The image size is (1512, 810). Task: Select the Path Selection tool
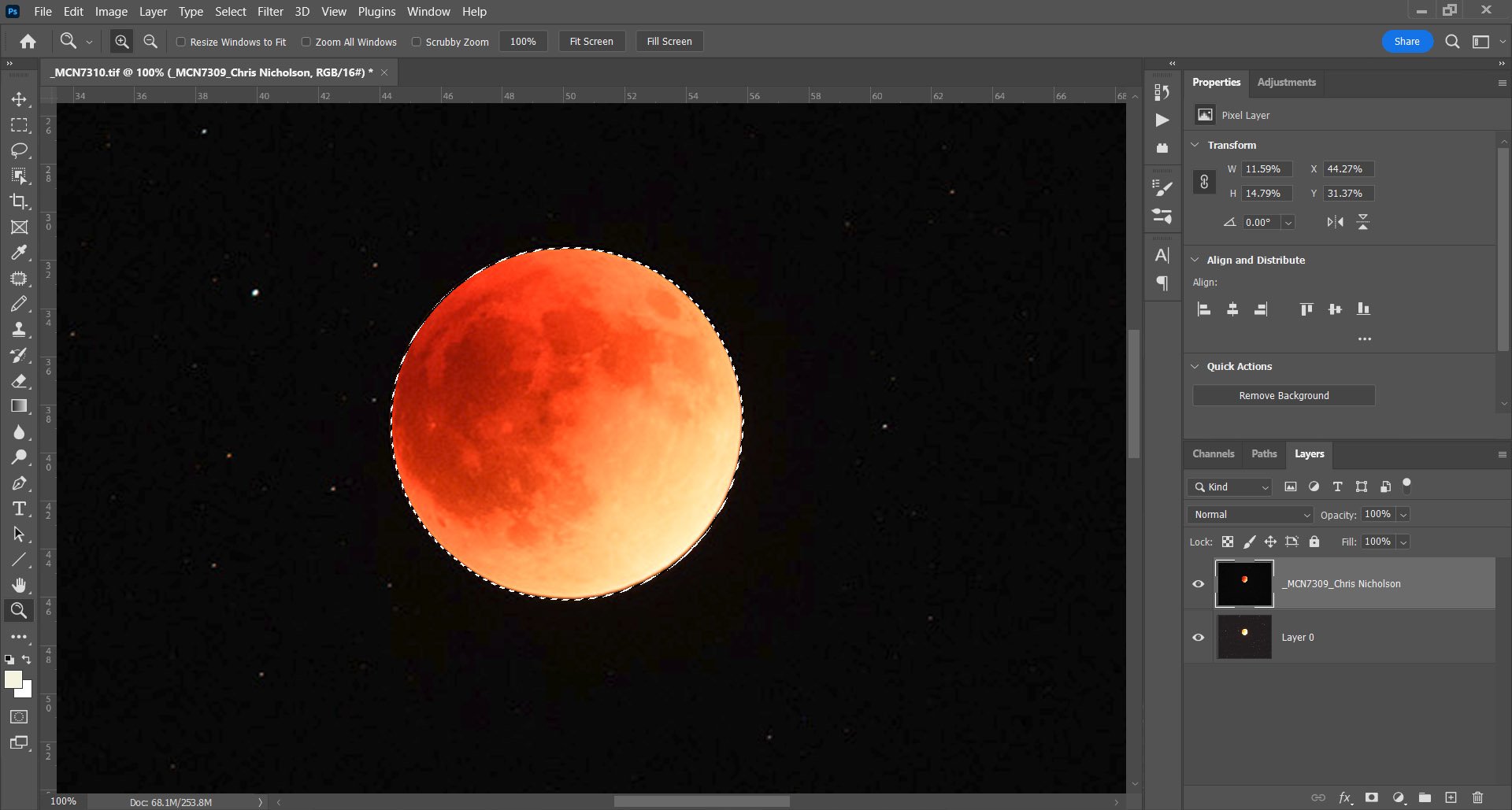click(19, 534)
